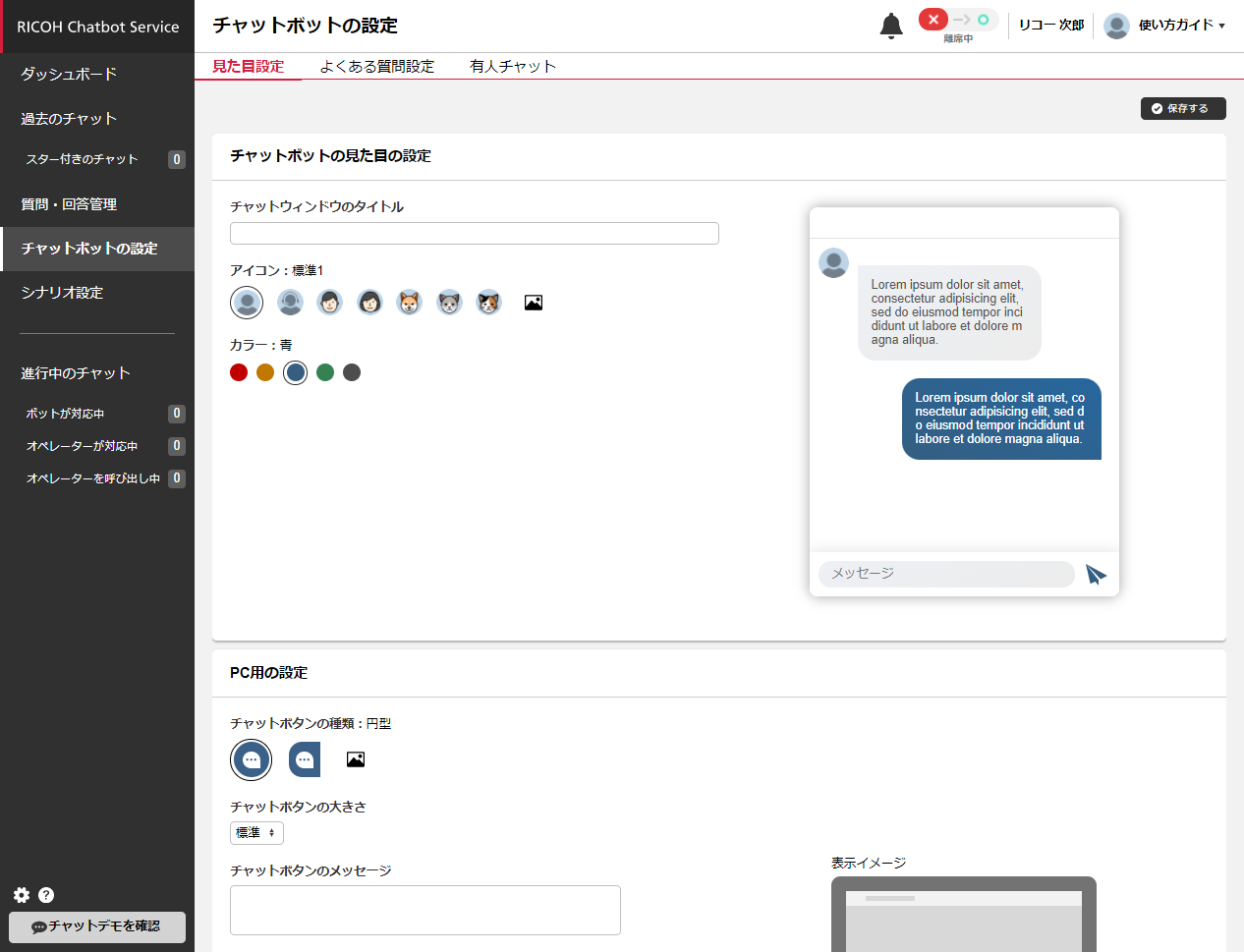The width and height of the screenshot is (1244, 952).
Task: Toggle the 離席中 away status switch
Action: (x=958, y=21)
